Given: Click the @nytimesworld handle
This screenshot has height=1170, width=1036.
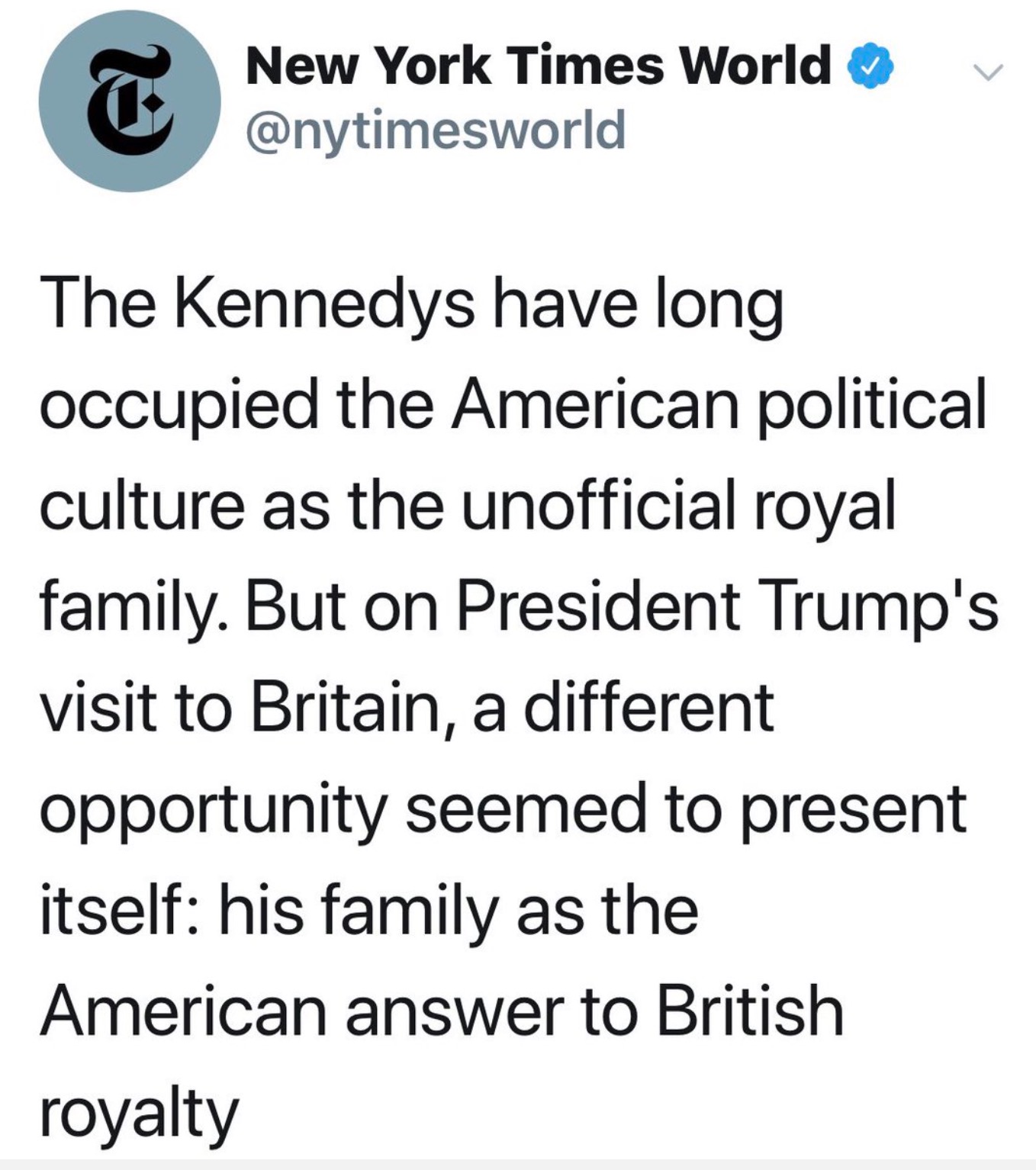Looking at the screenshot, I should coord(435,130).
